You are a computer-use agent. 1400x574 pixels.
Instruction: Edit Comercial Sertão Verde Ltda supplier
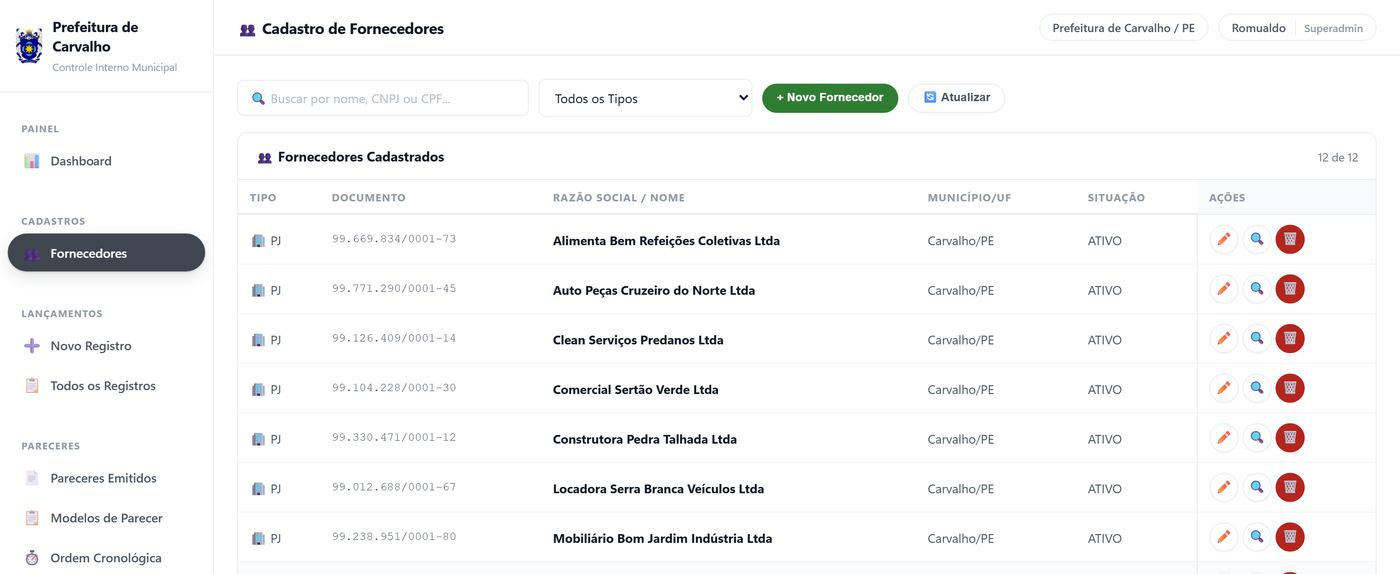point(1224,388)
